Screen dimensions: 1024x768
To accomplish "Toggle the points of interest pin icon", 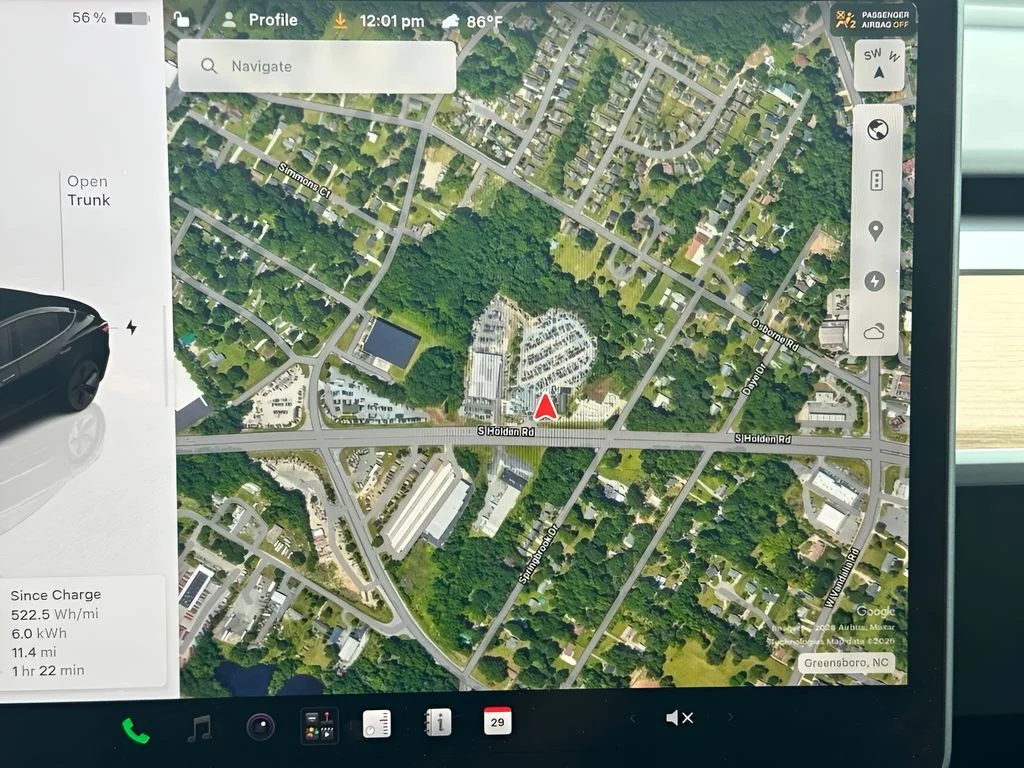I will pos(876,231).
